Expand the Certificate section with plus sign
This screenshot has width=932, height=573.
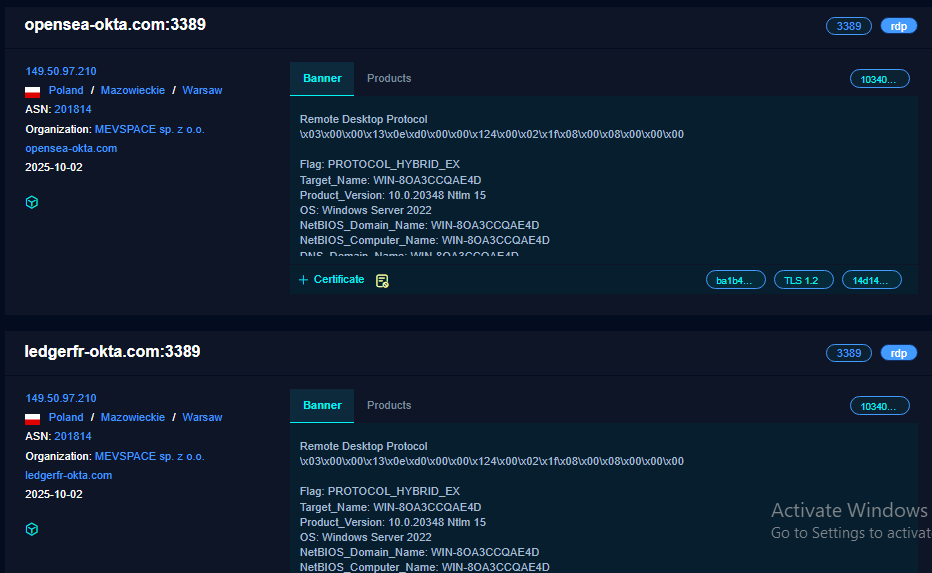[x=303, y=280]
